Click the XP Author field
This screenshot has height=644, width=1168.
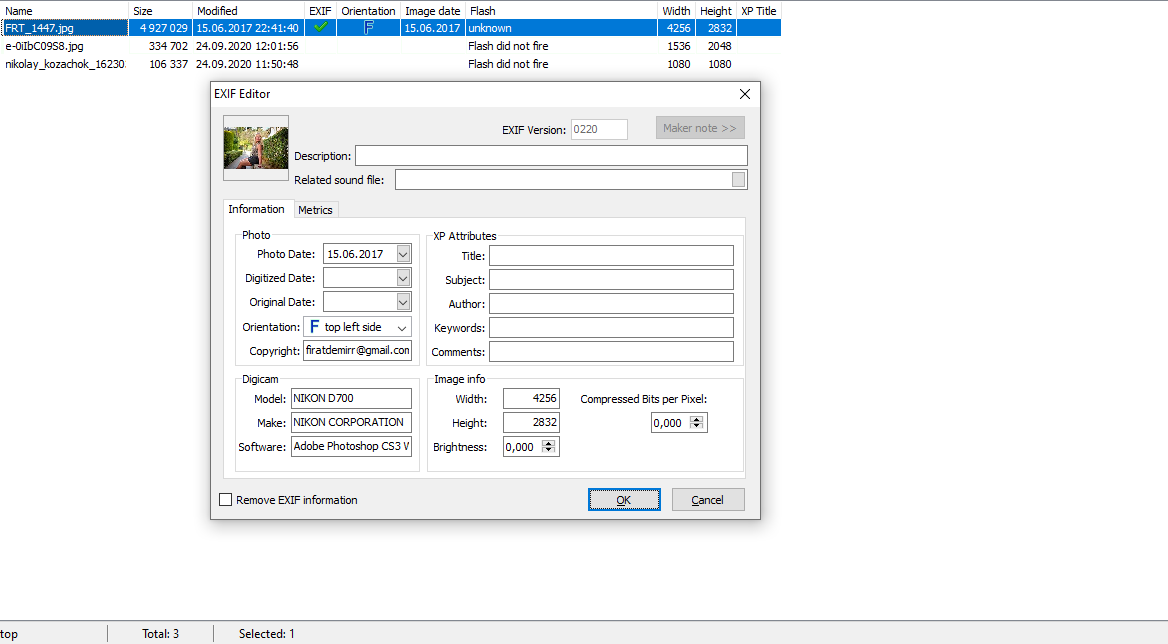point(611,303)
